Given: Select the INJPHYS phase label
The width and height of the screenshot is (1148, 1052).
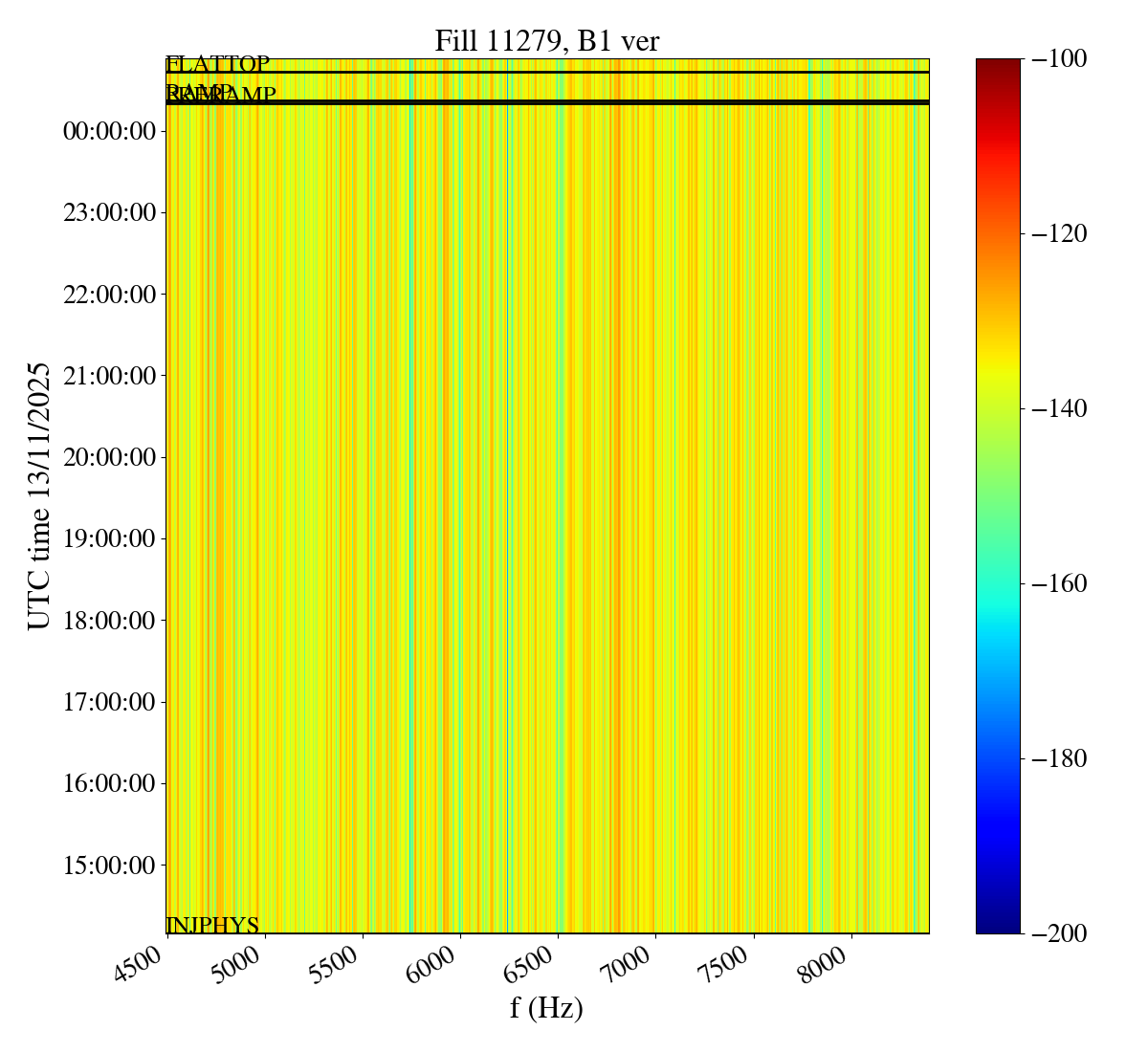Looking at the screenshot, I should coord(212,925).
